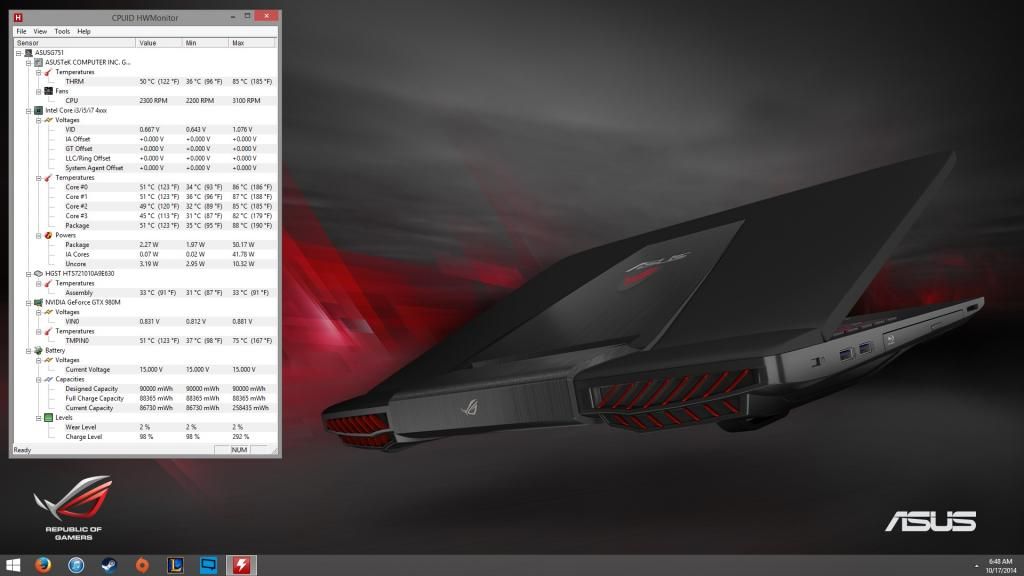Click the ASUSTeK motherboard icon
The width and height of the screenshot is (1024, 576).
tap(39, 62)
